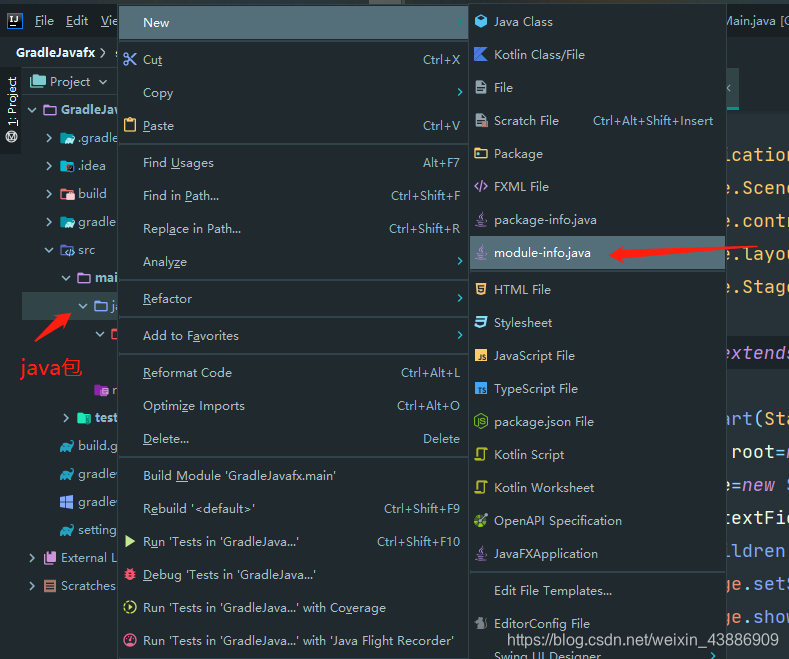Collapse the main folder
Viewport: 789px width, 659px height.
(66, 278)
